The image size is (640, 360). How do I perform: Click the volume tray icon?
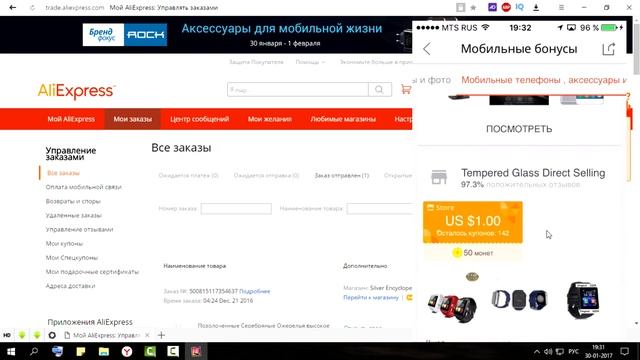pyautogui.click(x=548, y=351)
